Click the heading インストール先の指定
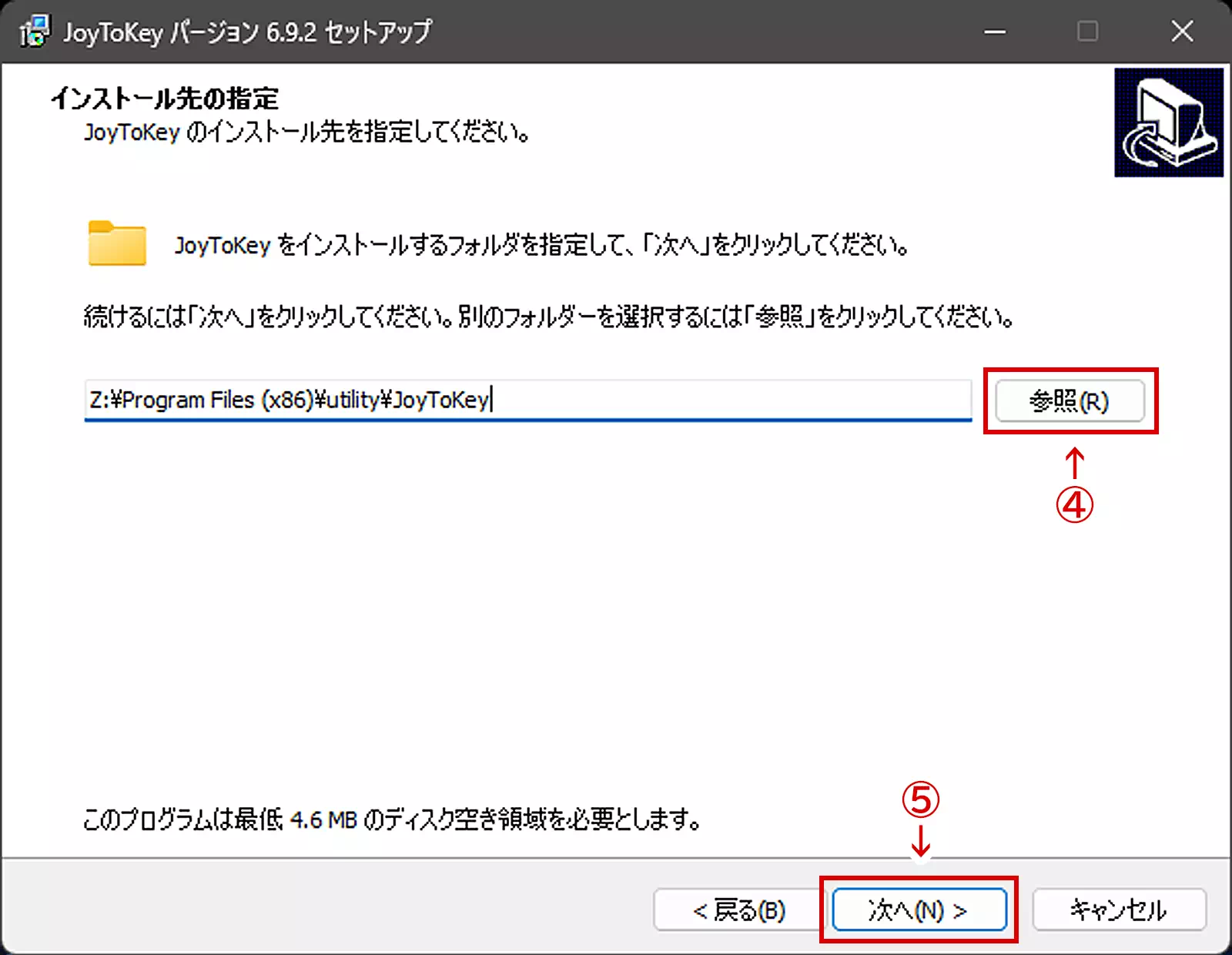 tap(165, 99)
